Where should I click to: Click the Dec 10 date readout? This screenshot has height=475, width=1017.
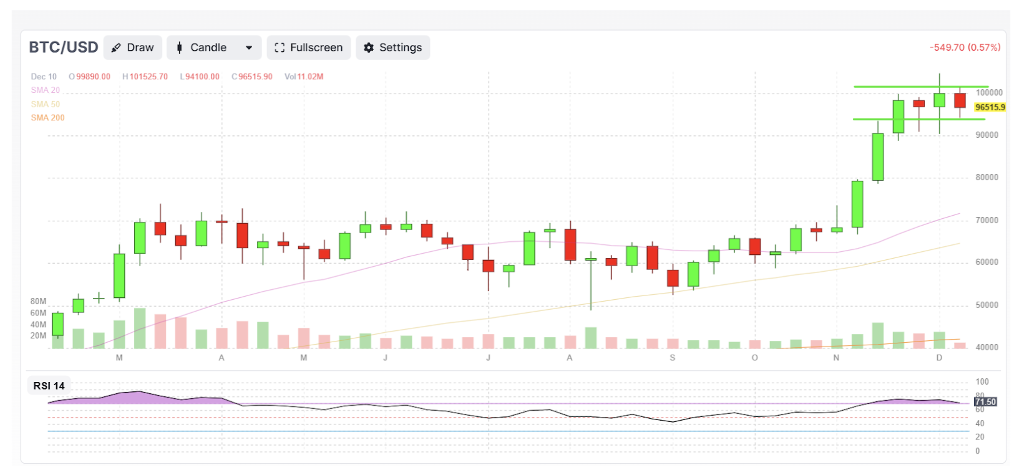[x=43, y=77]
